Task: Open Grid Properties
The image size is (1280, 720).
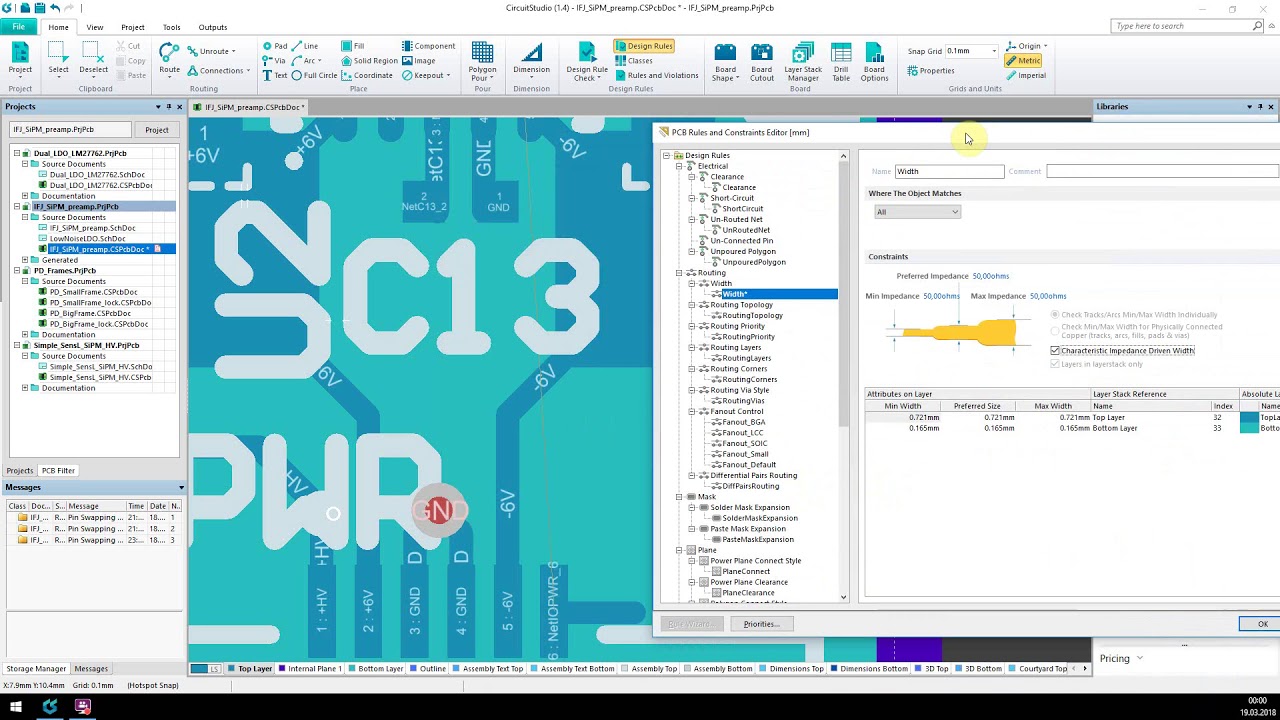Action: (931, 71)
